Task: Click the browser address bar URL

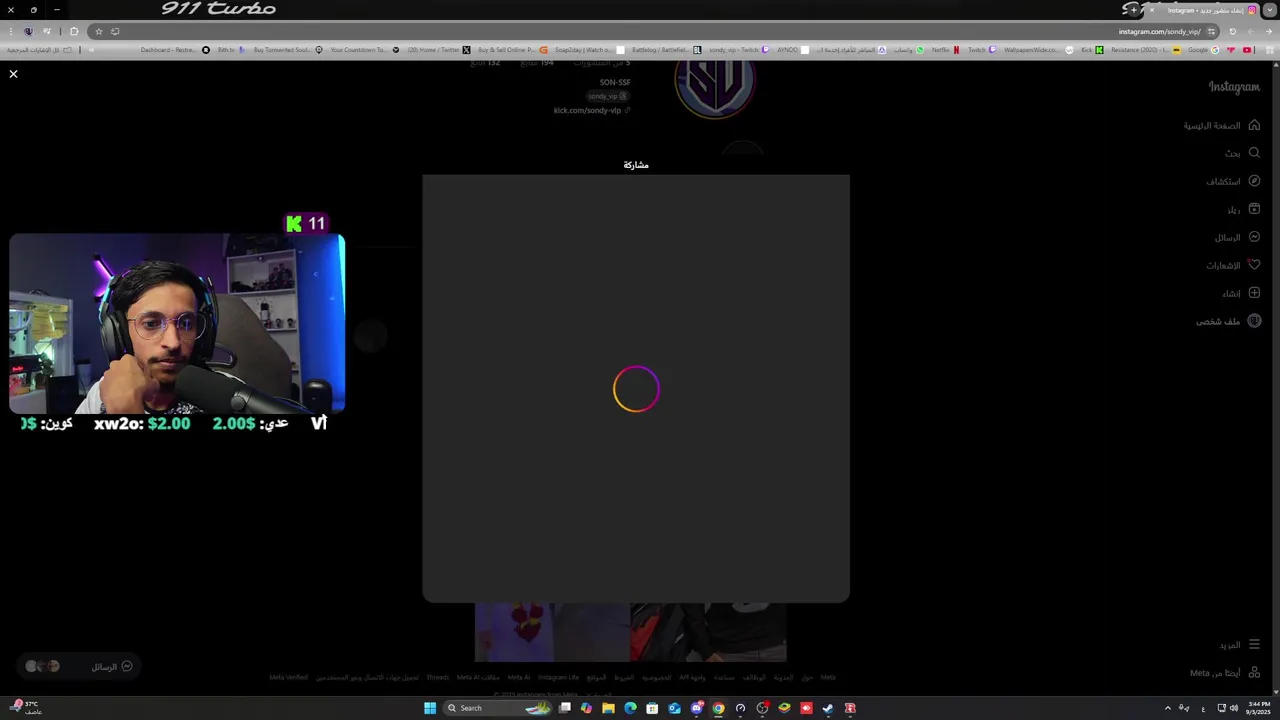Action: (x=1159, y=31)
